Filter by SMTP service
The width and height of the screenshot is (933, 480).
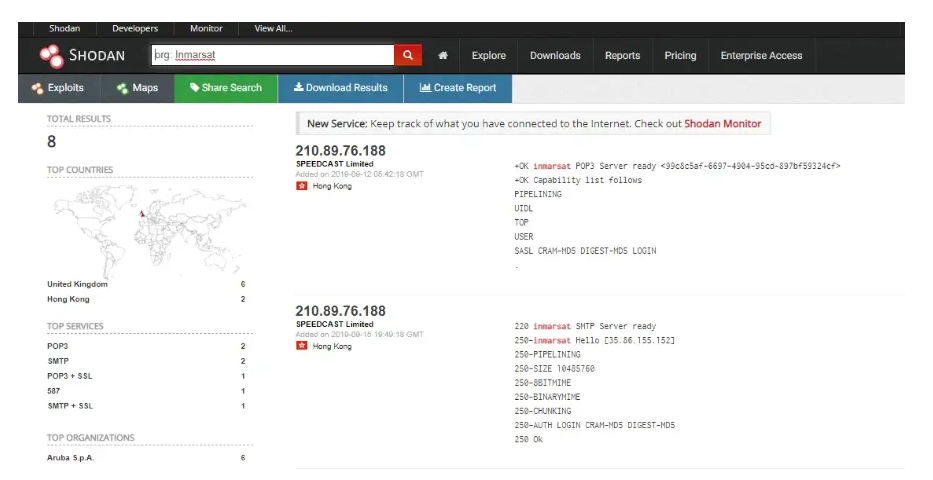58,361
